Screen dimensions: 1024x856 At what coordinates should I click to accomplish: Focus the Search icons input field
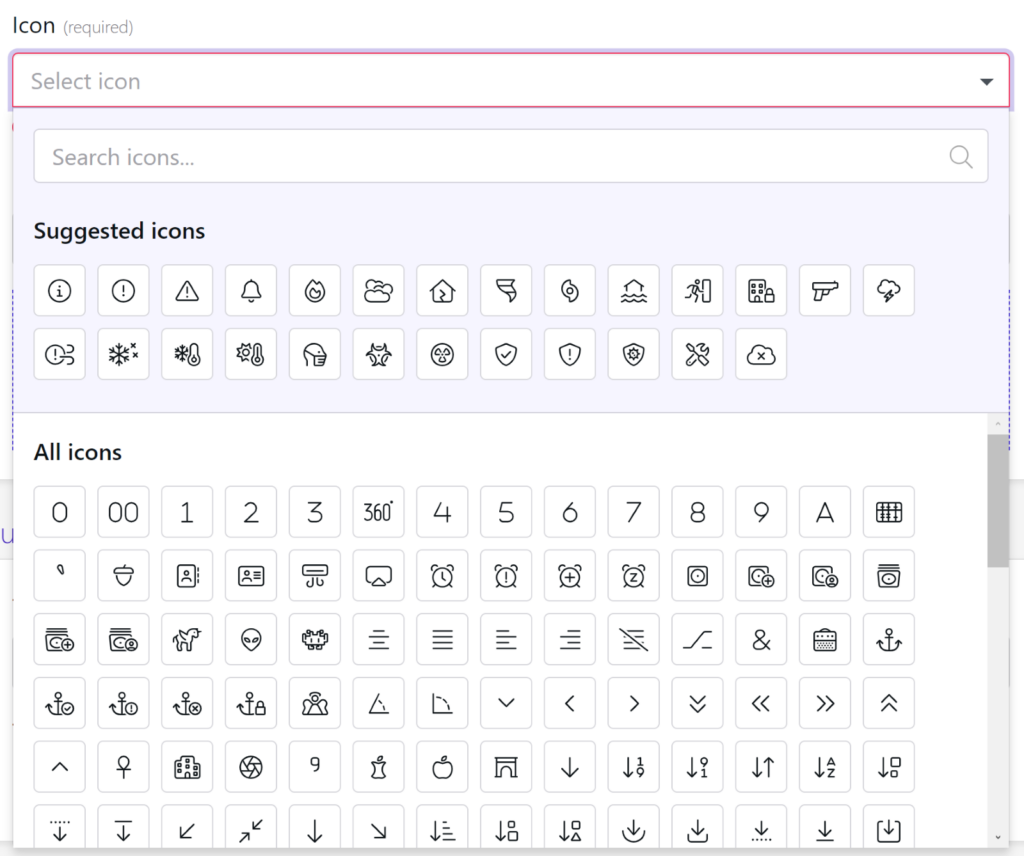490,156
